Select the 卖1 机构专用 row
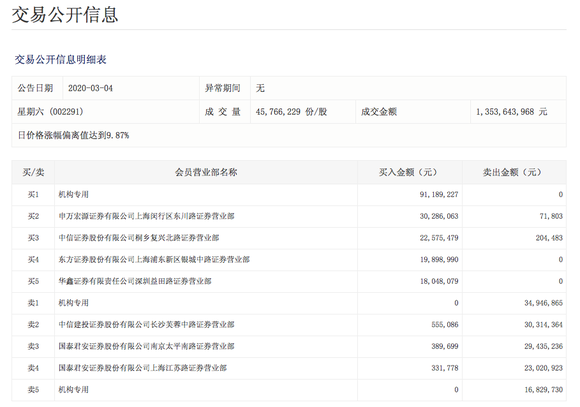 (289, 303)
